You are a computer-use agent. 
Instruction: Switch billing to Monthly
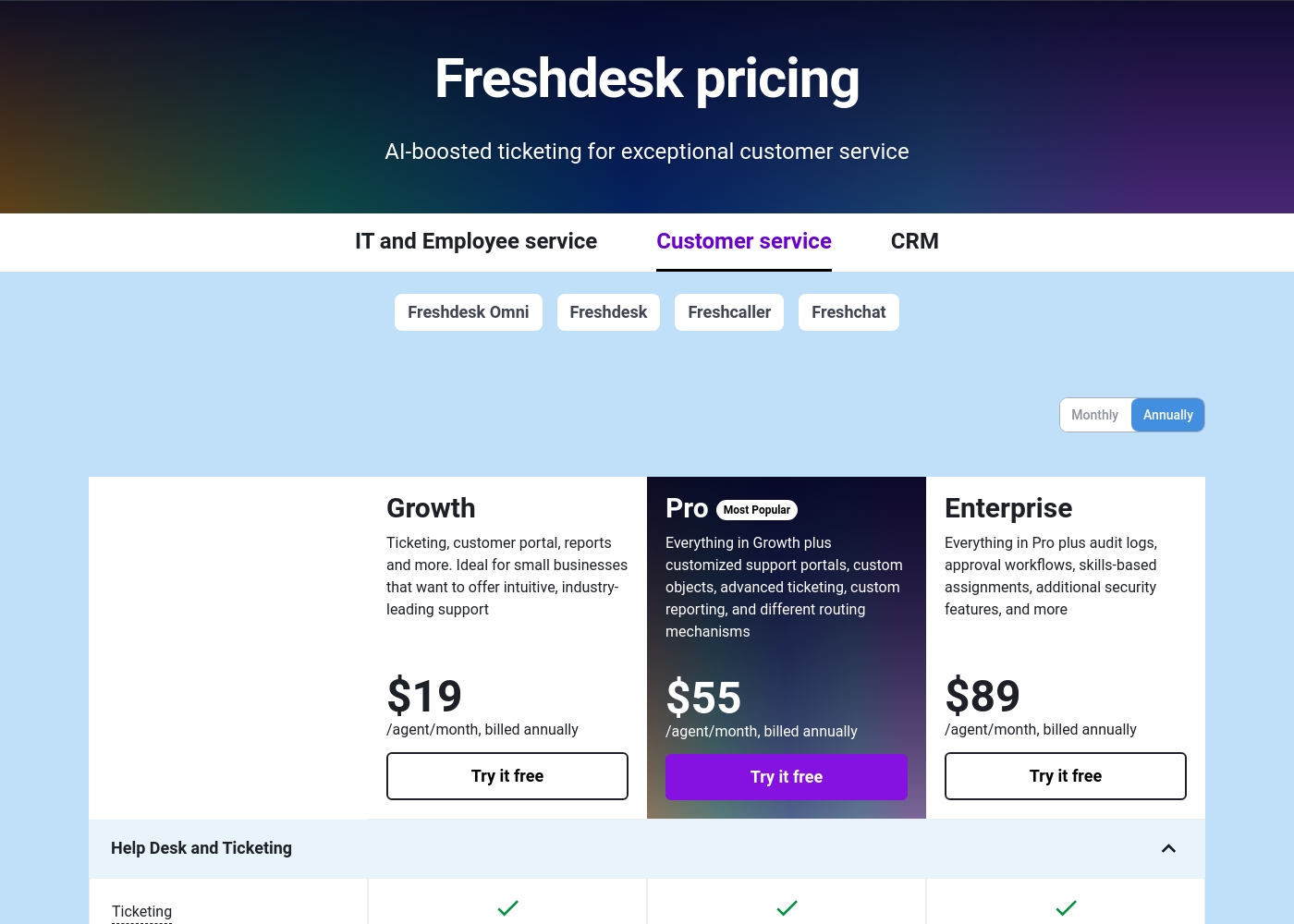(x=1095, y=415)
